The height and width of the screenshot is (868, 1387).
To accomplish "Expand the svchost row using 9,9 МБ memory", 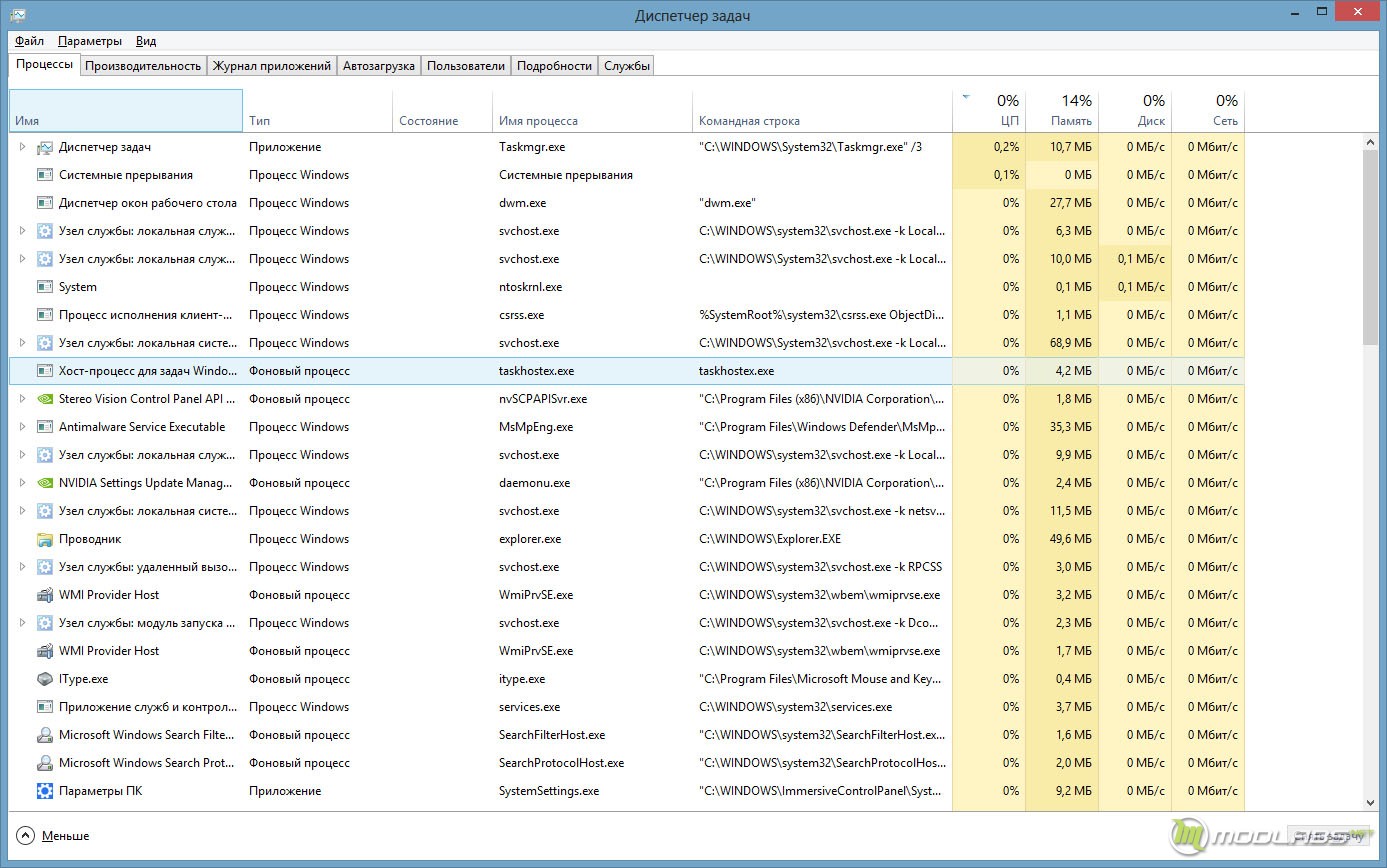I will click(23, 455).
